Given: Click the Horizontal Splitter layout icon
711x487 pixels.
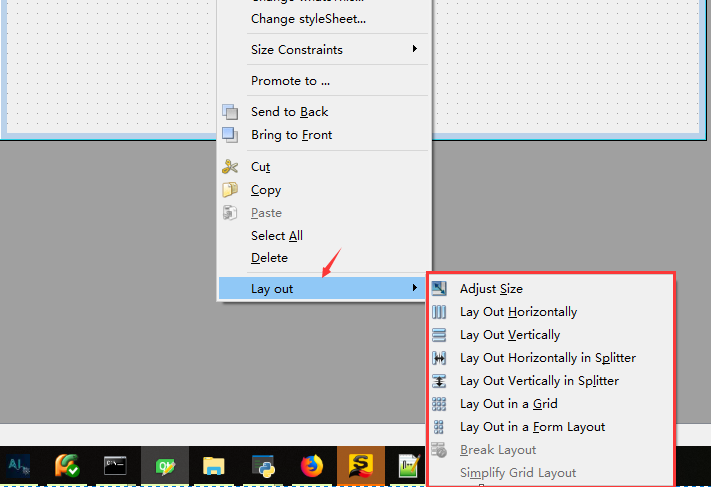Looking at the screenshot, I should [x=439, y=358].
